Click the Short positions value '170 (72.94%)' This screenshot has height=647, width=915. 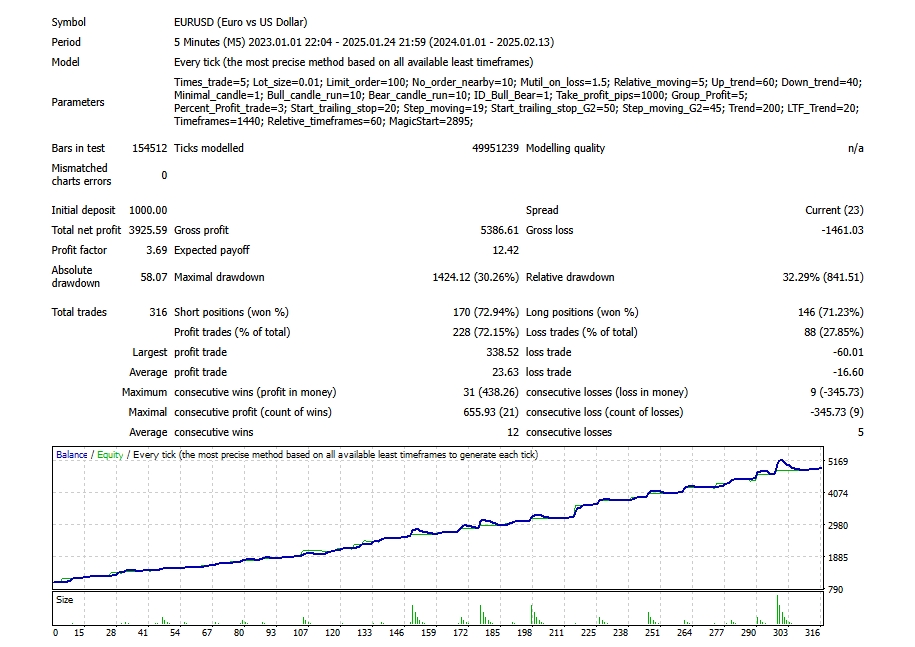click(x=486, y=312)
